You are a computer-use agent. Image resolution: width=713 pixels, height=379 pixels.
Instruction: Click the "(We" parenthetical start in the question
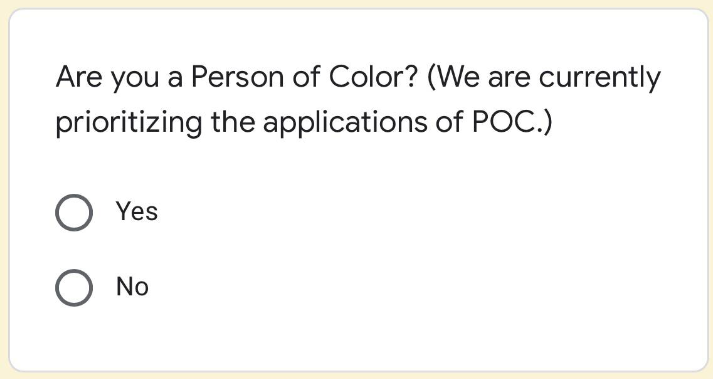[x=453, y=76]
